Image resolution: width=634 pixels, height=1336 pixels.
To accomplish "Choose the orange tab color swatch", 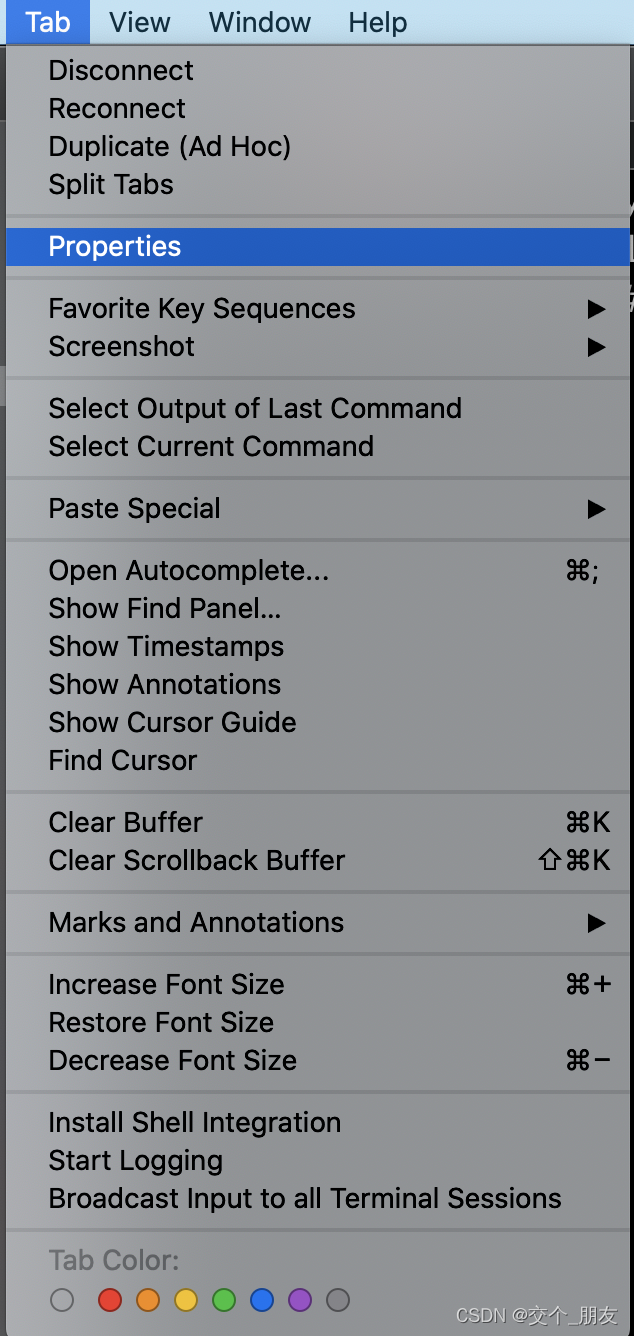I will (x=148, y=1300).
